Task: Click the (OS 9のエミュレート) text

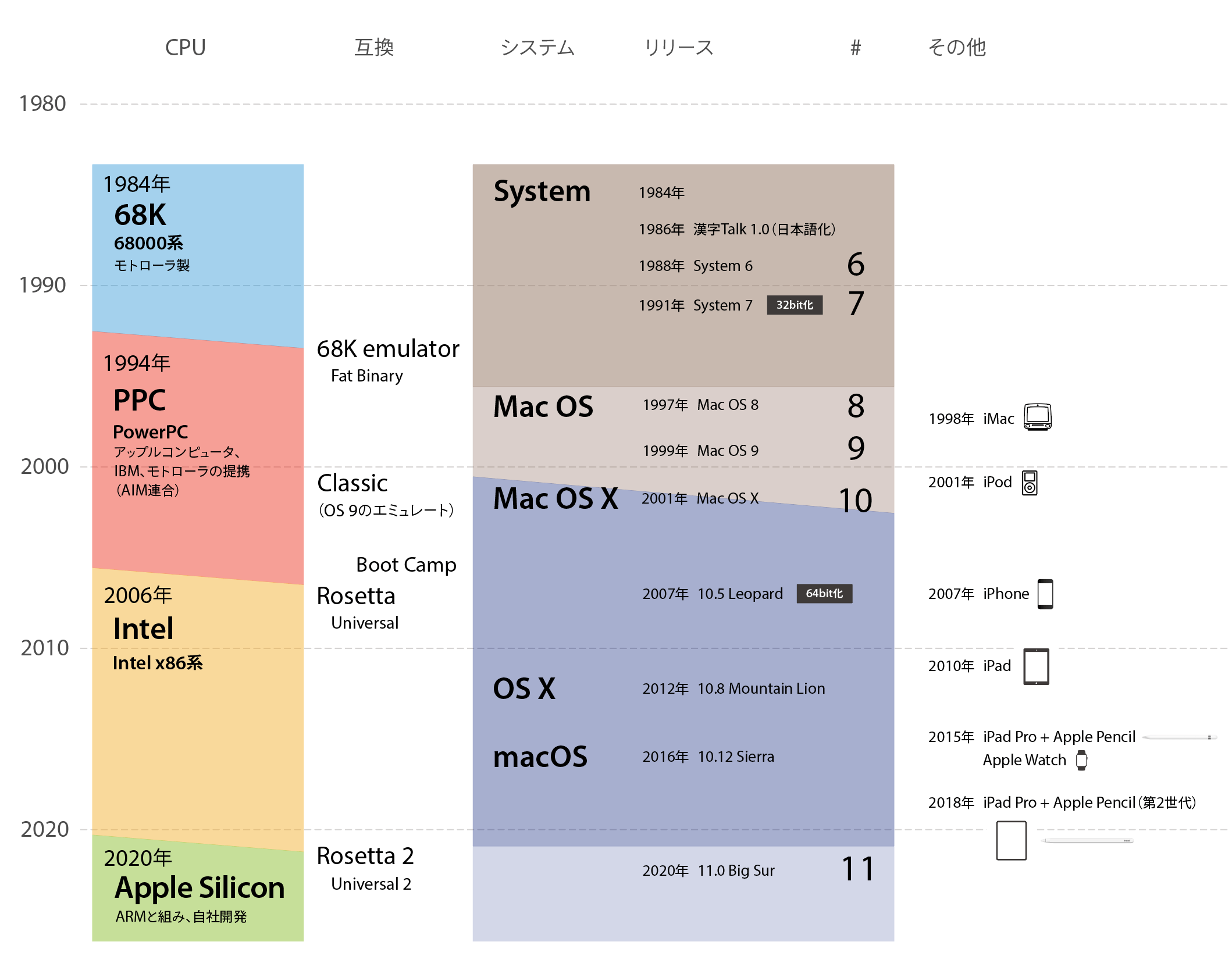Action: [x=386, y=511]
